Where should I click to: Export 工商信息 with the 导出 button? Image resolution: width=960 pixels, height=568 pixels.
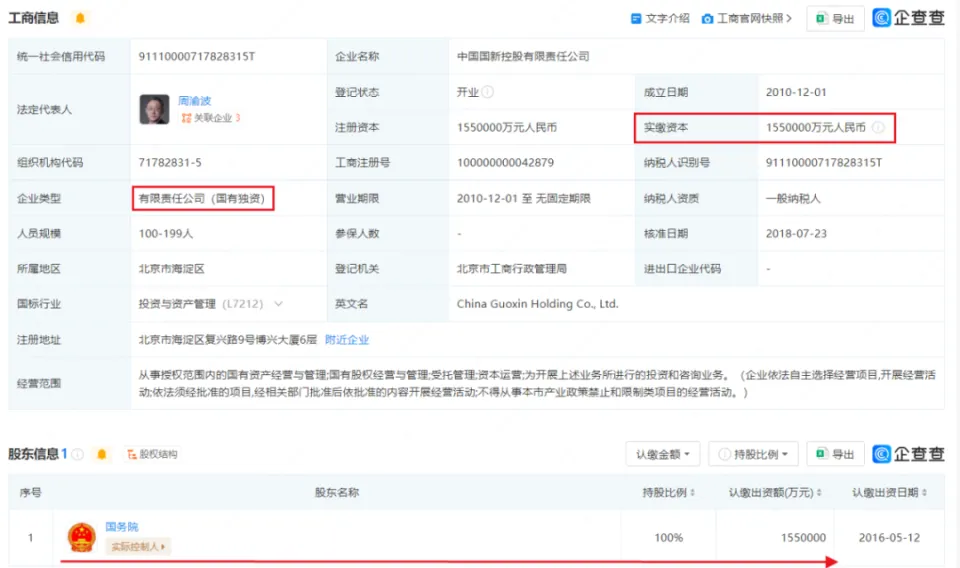[x=835, y=18]
